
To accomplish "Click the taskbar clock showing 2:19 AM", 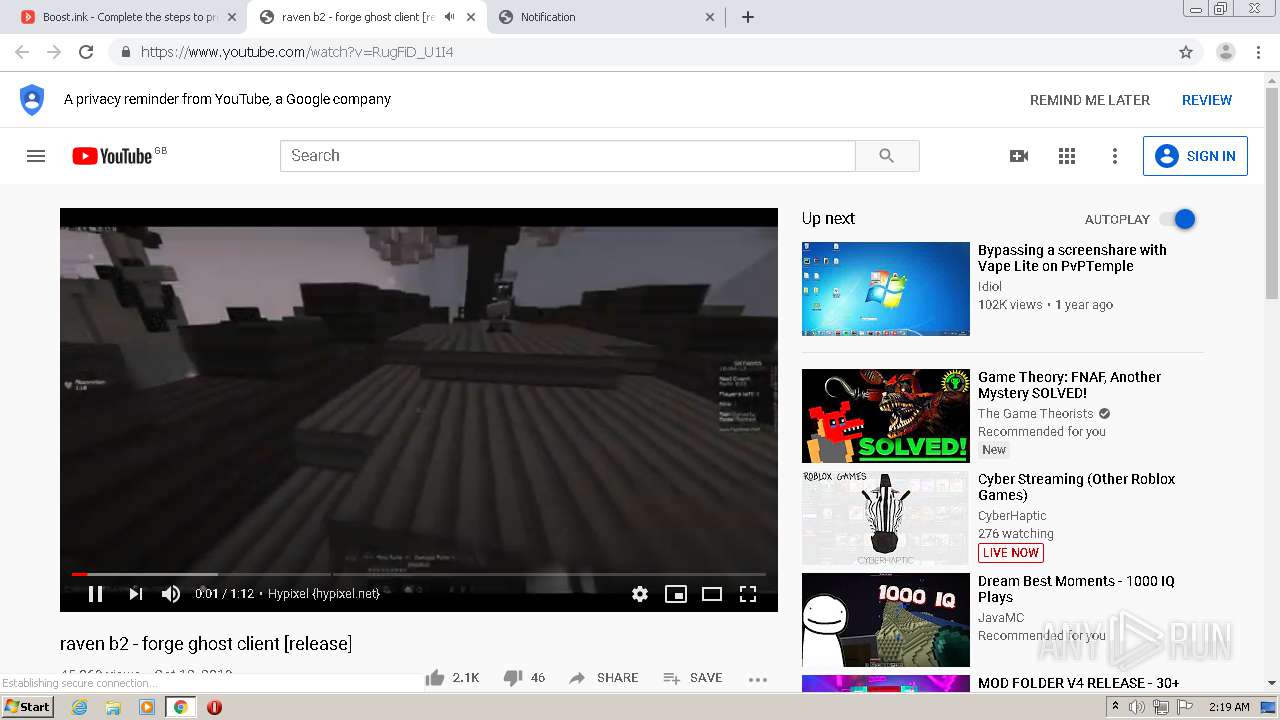I will pyautogui.click(x=1229, y=707).
